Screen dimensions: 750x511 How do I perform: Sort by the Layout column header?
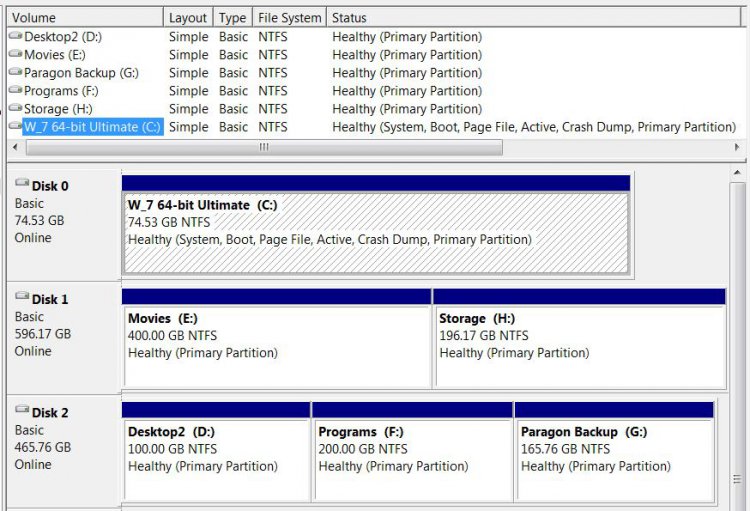tap(188, 18)
